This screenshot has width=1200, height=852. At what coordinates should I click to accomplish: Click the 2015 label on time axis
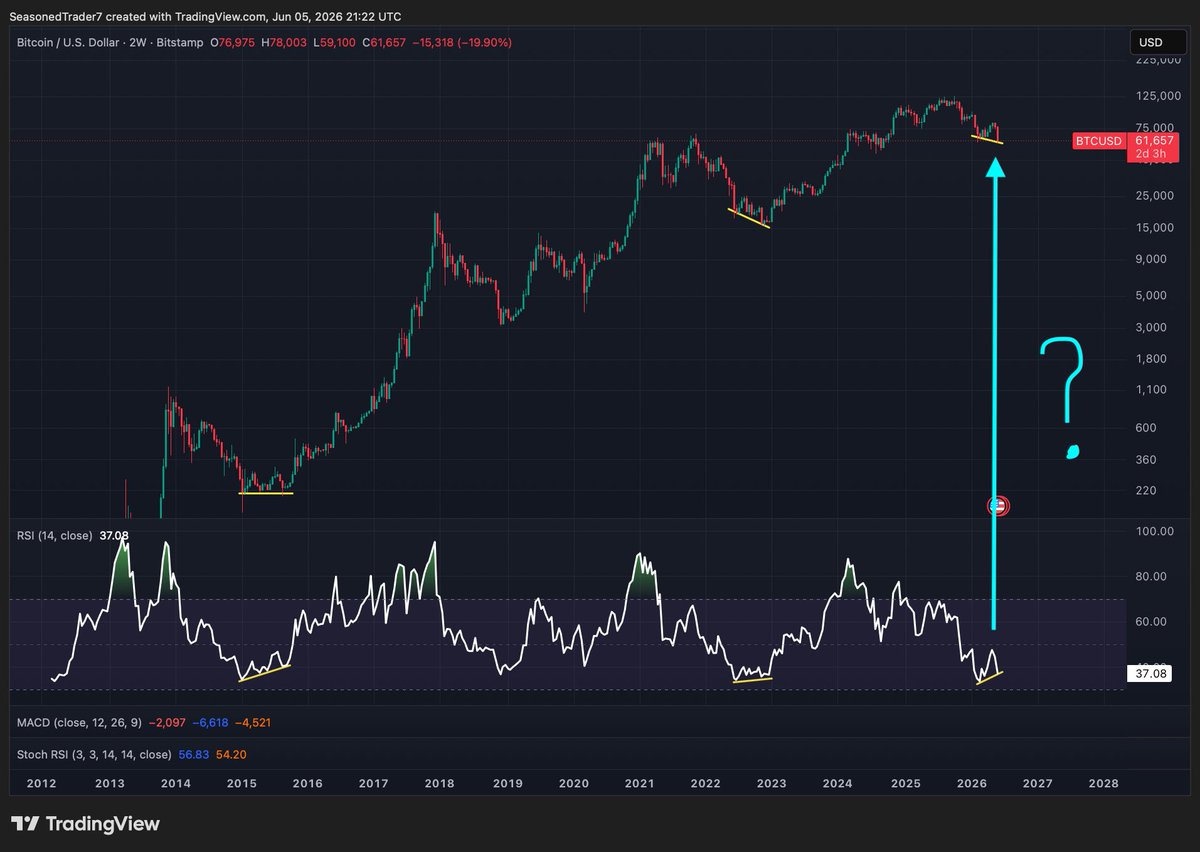coord(242,784)
